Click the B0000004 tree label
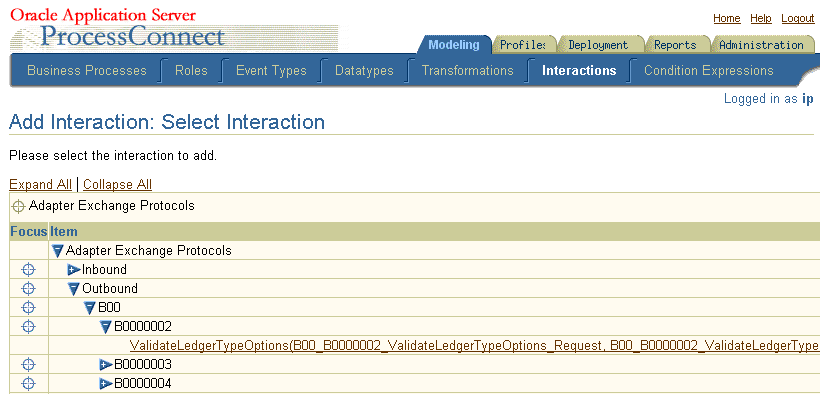The height and width of the screenshot is (394, 820). pos(143,383)
